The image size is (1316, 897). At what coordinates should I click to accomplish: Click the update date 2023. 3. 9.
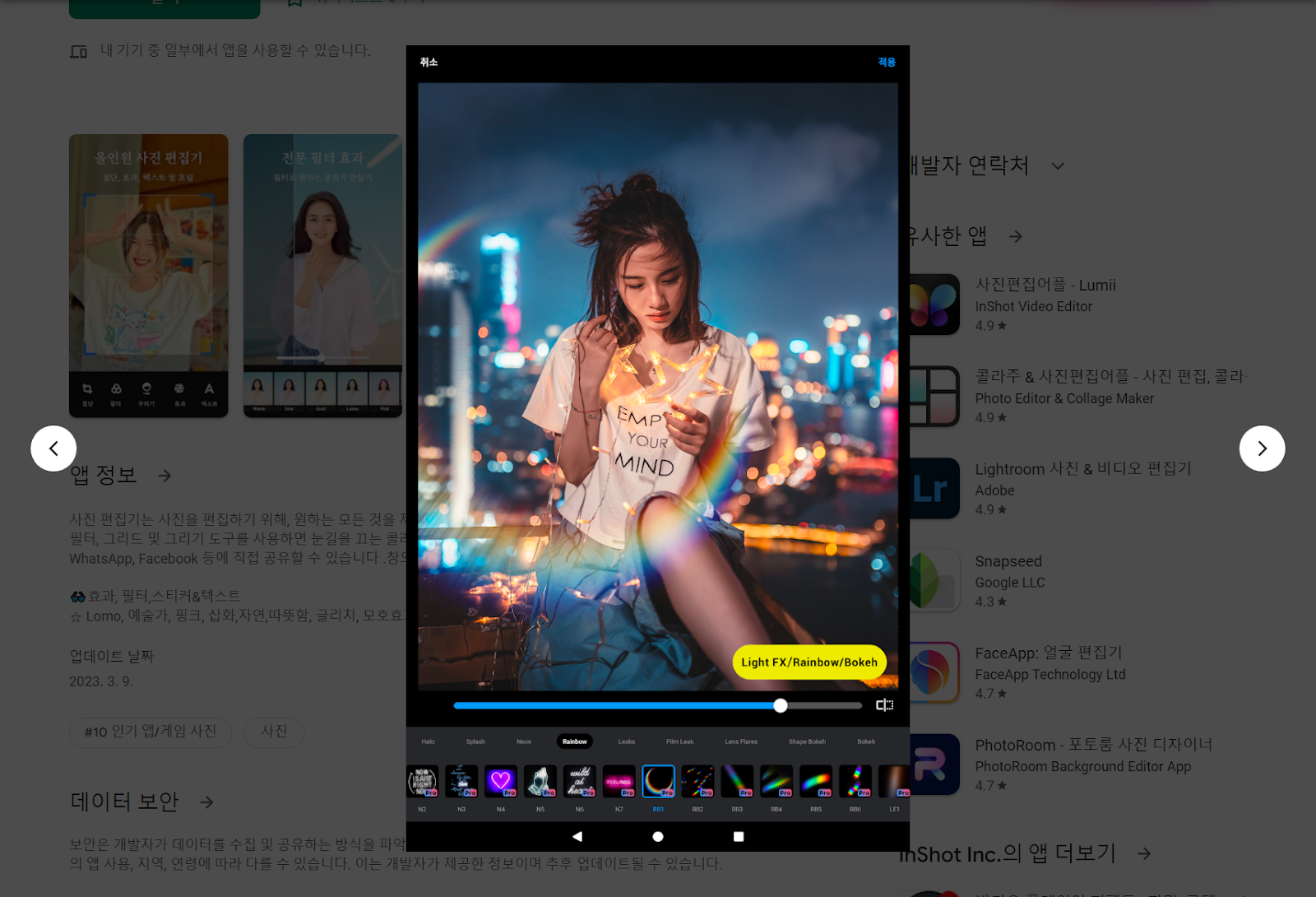[x=101, y=681]
